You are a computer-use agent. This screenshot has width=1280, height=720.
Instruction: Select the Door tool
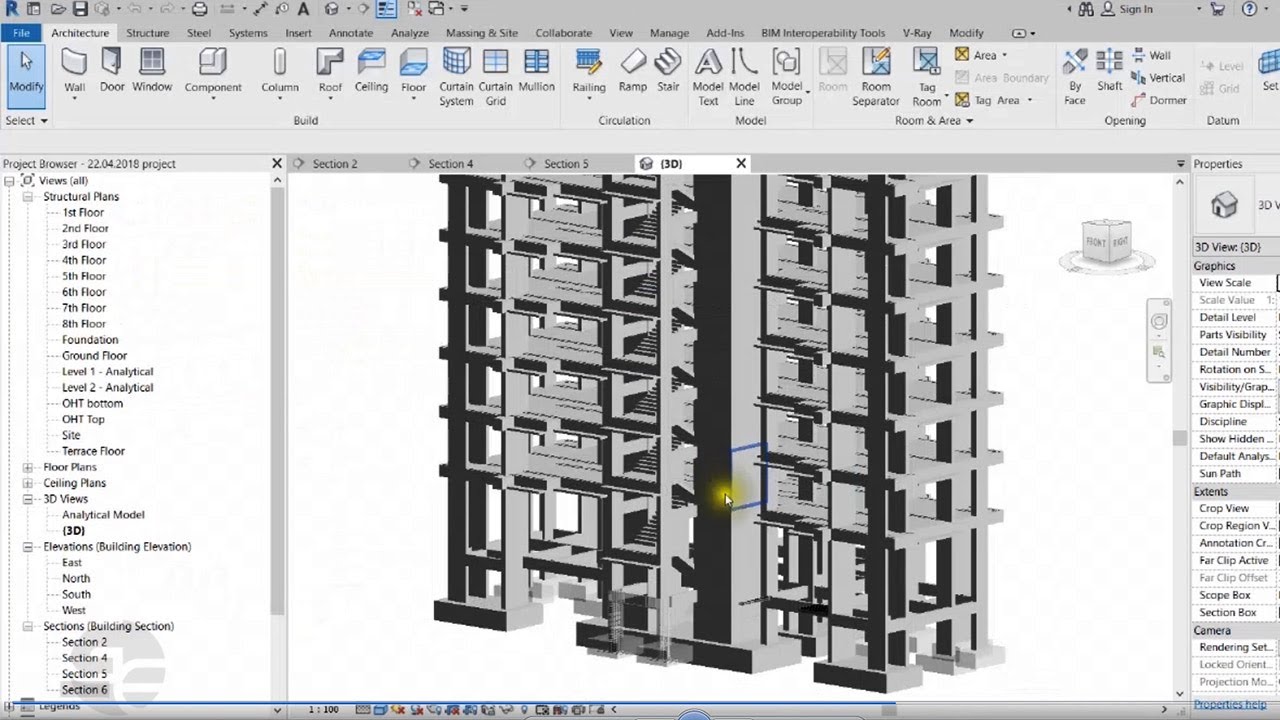point(112,71)
